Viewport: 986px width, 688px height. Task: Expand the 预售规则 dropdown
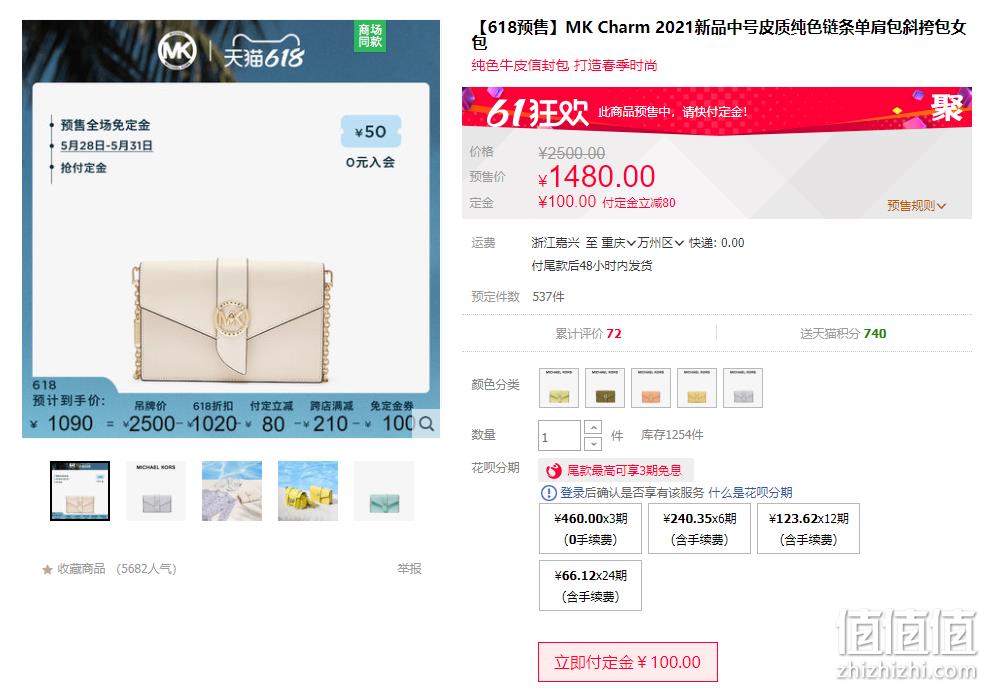(x=916, y=206)
